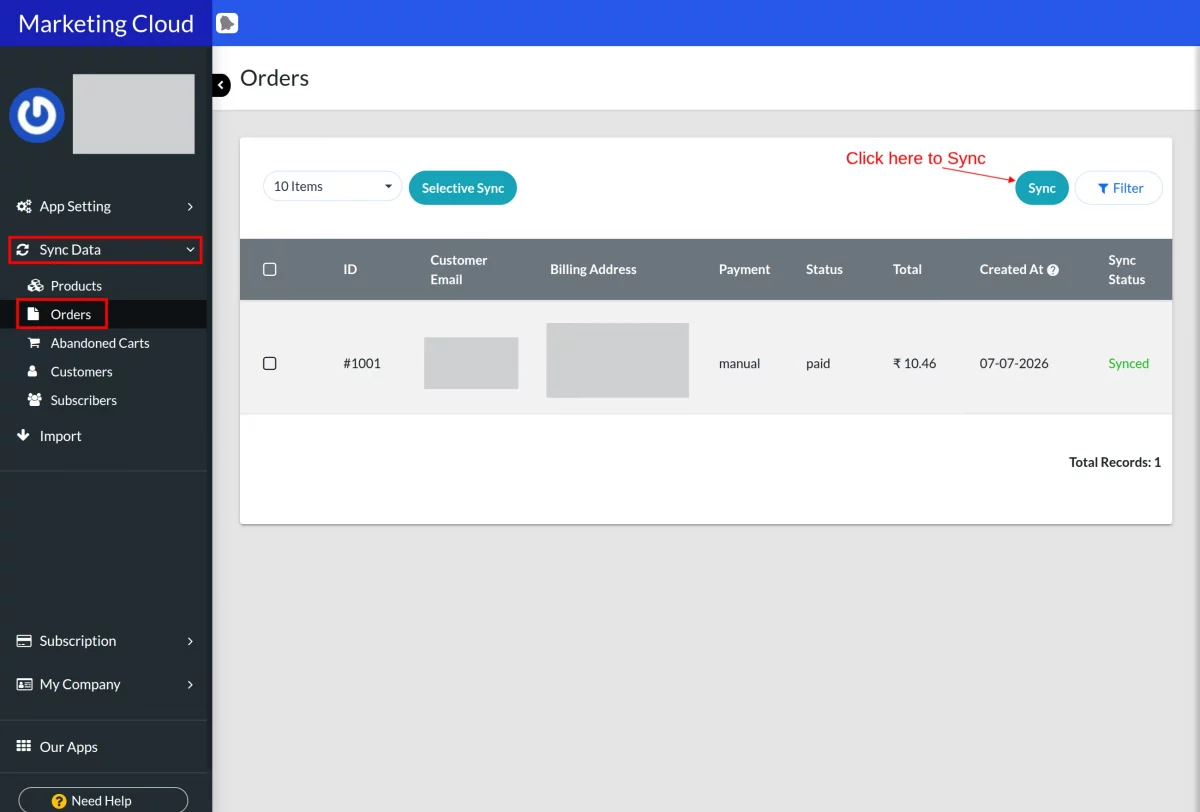Screen dimensions: 1200x812
Task: Open the Filter button
Action: pyautogui.click(x=1119, y=188)
